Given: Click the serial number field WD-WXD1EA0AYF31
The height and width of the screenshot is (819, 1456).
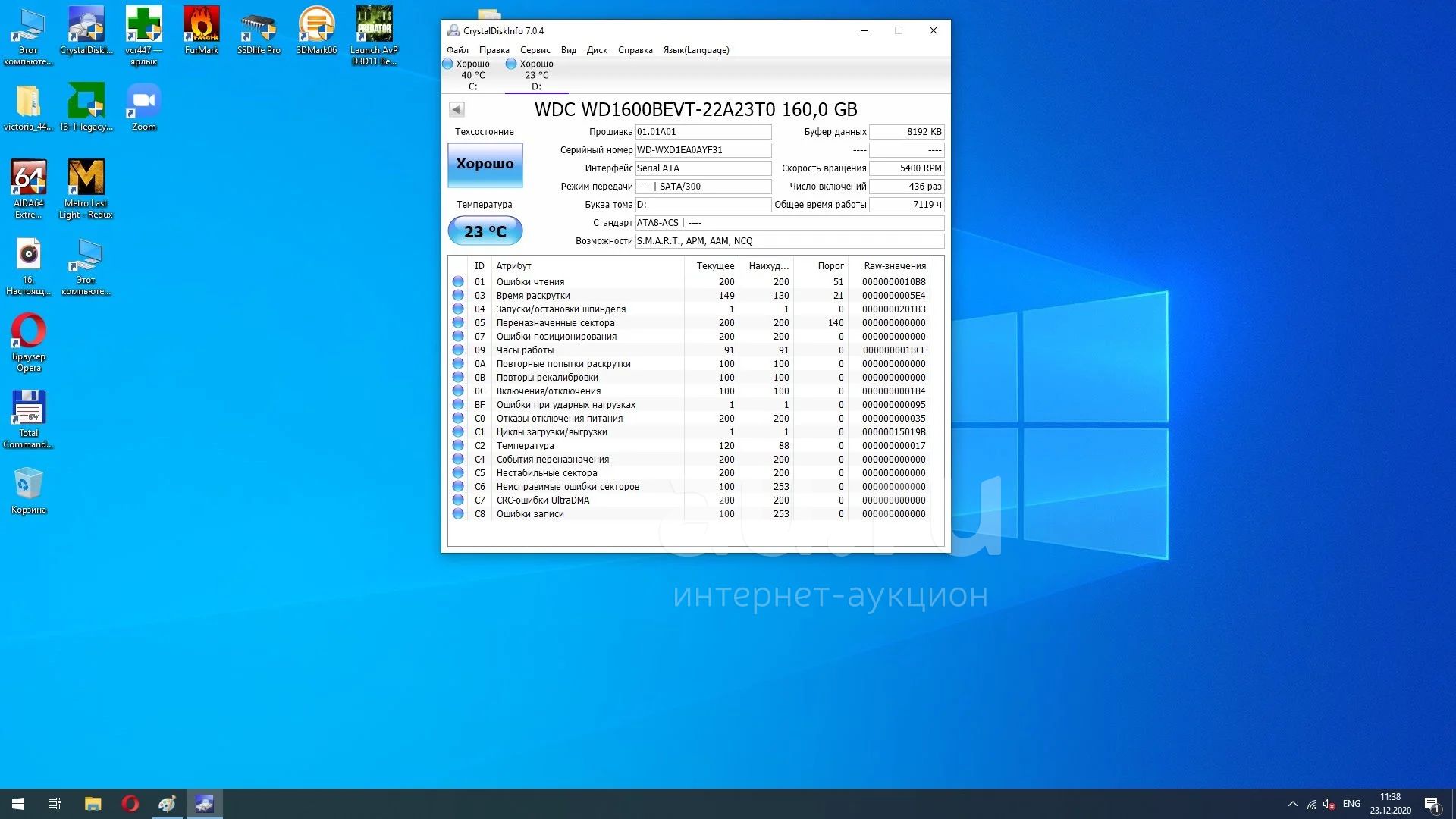Looking at the screenshot, I should pos(703,150).
